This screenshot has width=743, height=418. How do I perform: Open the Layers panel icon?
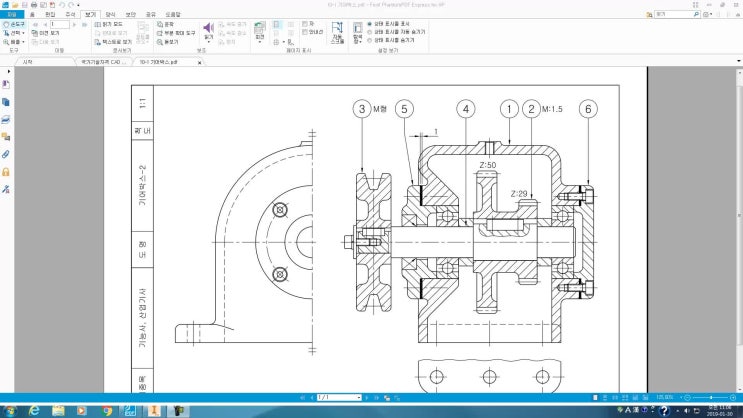6,119
